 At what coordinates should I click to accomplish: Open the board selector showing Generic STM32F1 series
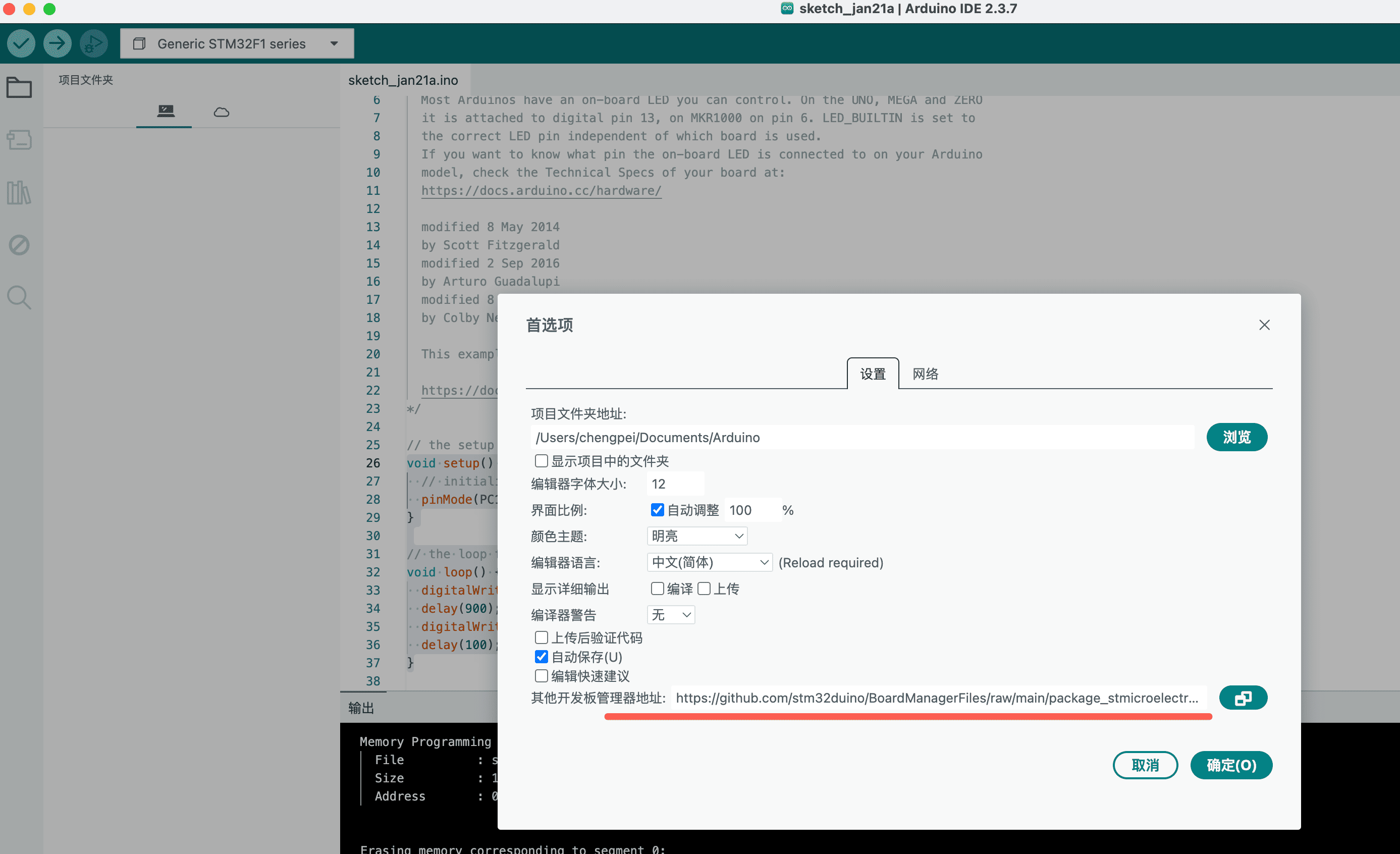click(236, 43)
